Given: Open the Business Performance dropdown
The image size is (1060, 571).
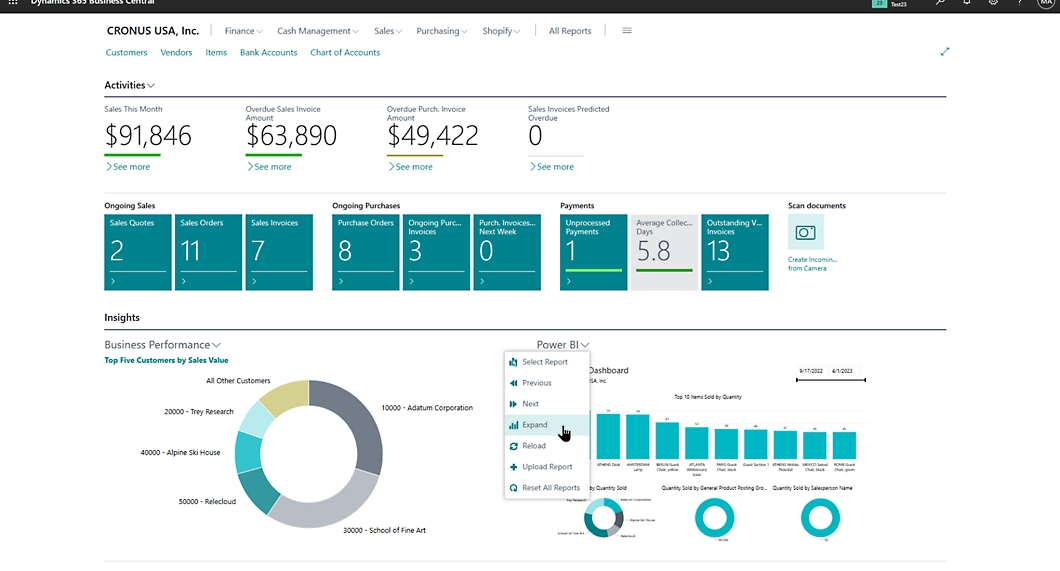Looking at the screenshot, I should pyautogui.click(x=162, y=345).
